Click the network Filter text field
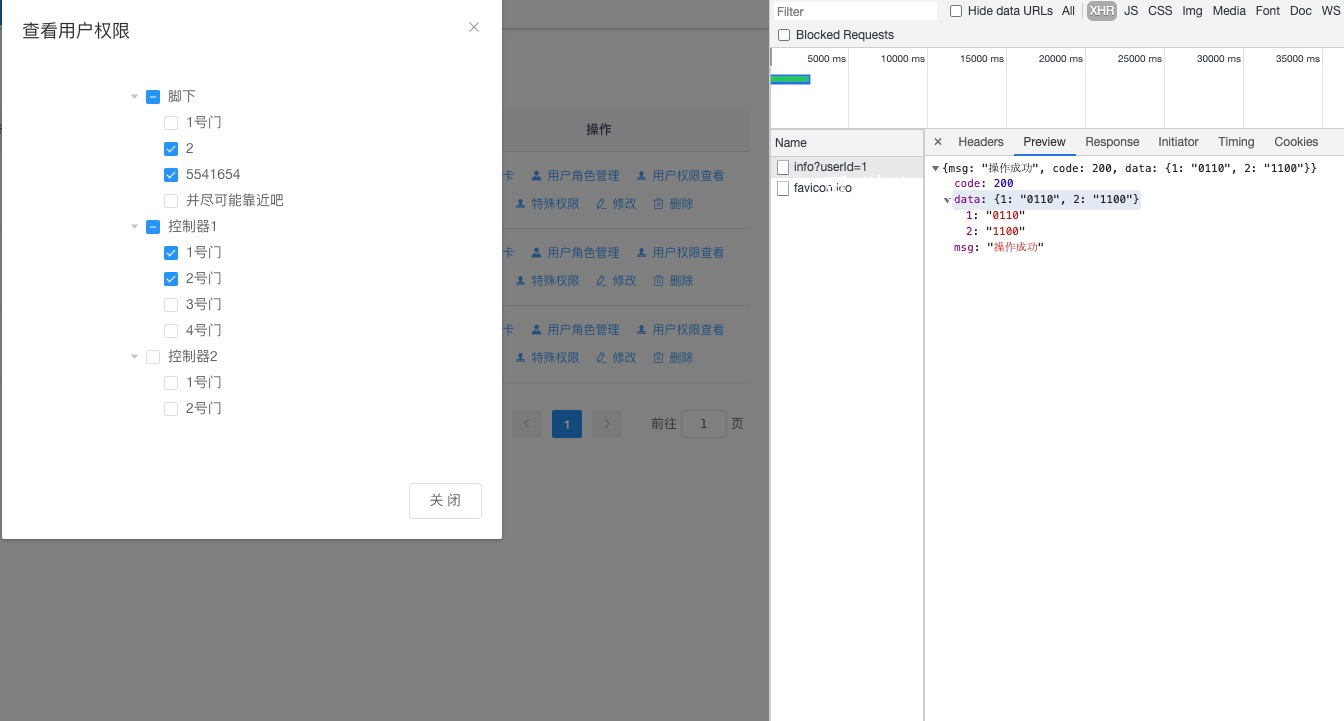1344x721 pixels. [855, 11]
